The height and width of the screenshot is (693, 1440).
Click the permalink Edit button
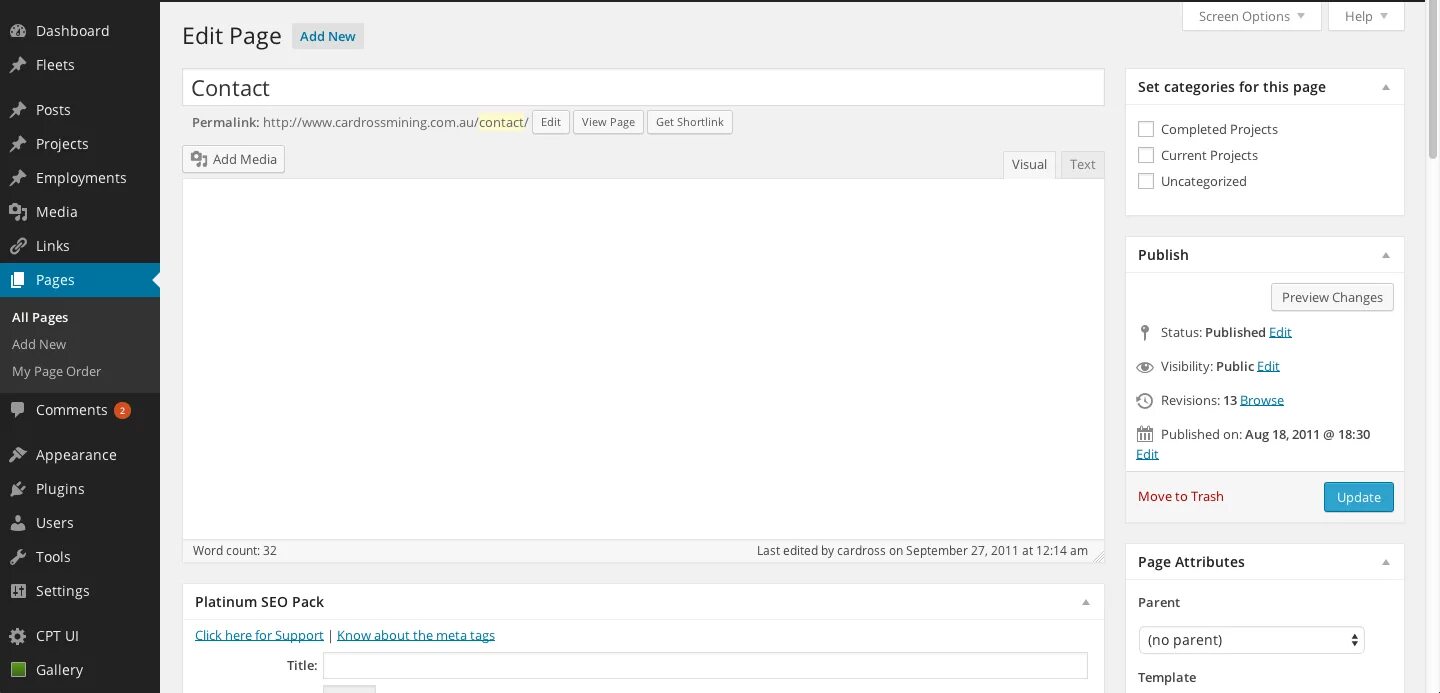coord(551,122)
